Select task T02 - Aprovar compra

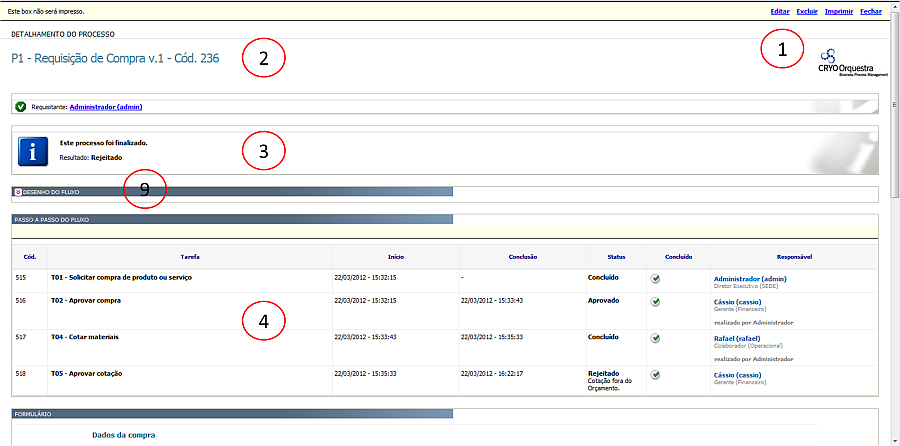[86, 300]
